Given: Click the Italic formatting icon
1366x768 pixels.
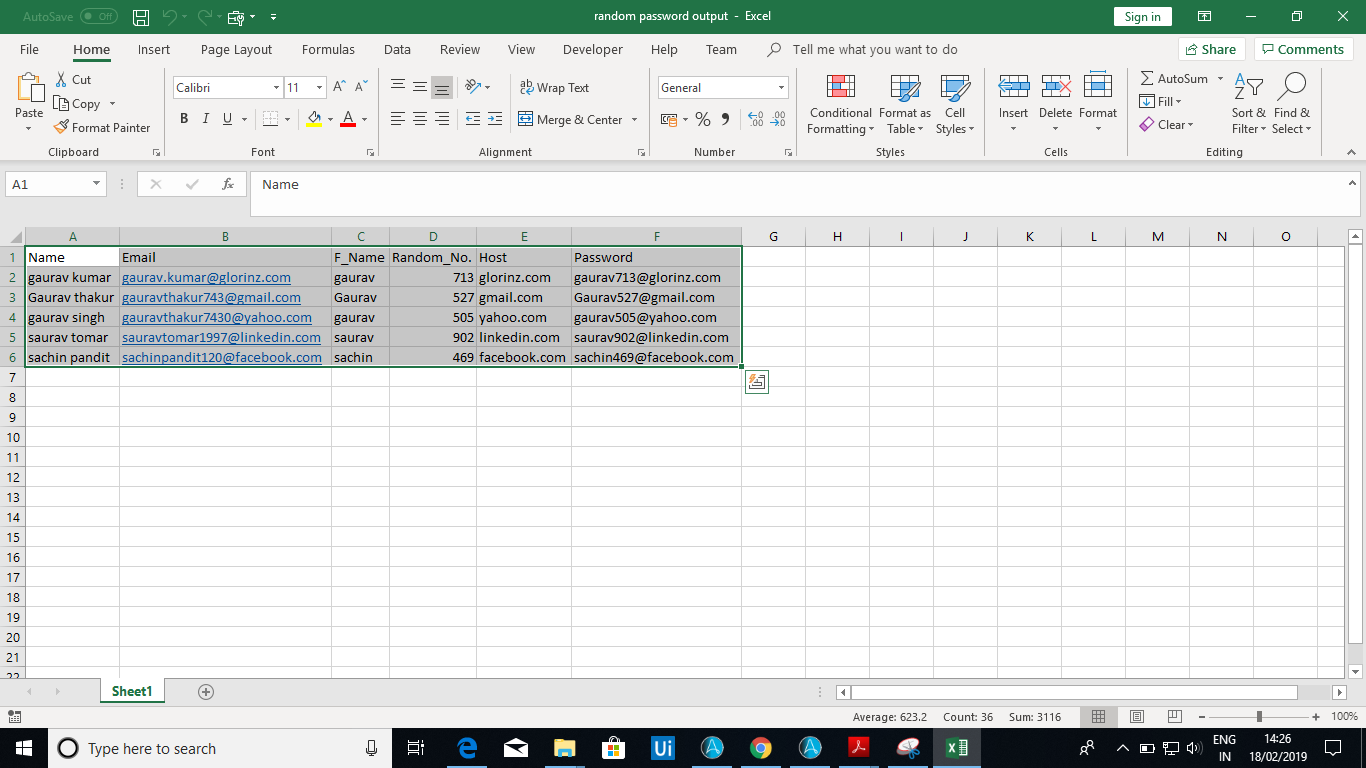Looking at the screenshot, I should click(206, 119).
